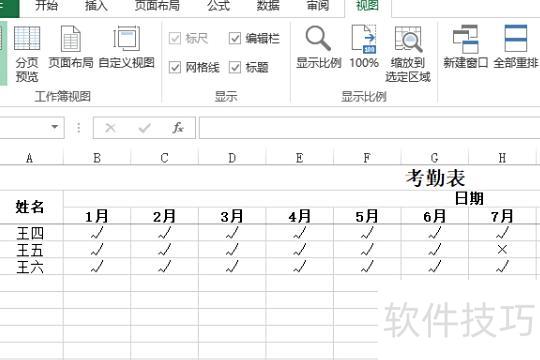Image resolution: width=540 pixels, height=360 pixels.
Task: Toggle the Formula Bar (编辑栏) checkbox
Action: [x=235, y=38]
